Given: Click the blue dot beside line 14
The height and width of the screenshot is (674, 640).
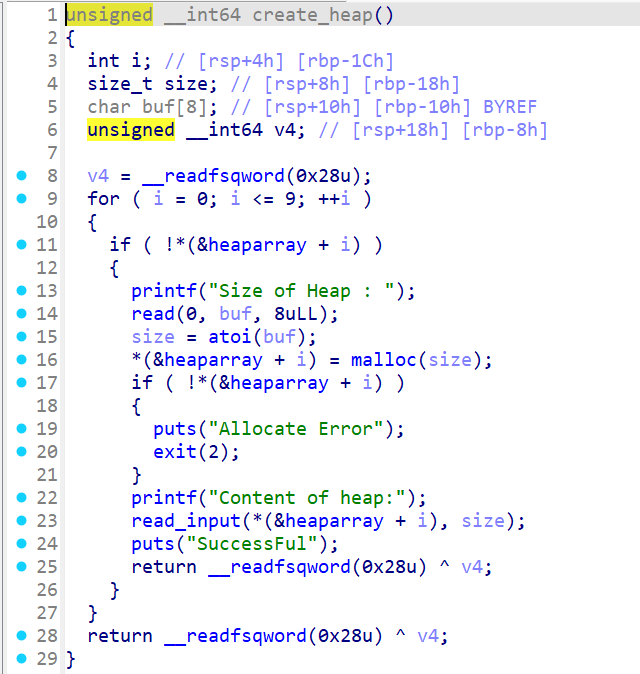Looking at the screenshot, I should [x=22, y=314].
